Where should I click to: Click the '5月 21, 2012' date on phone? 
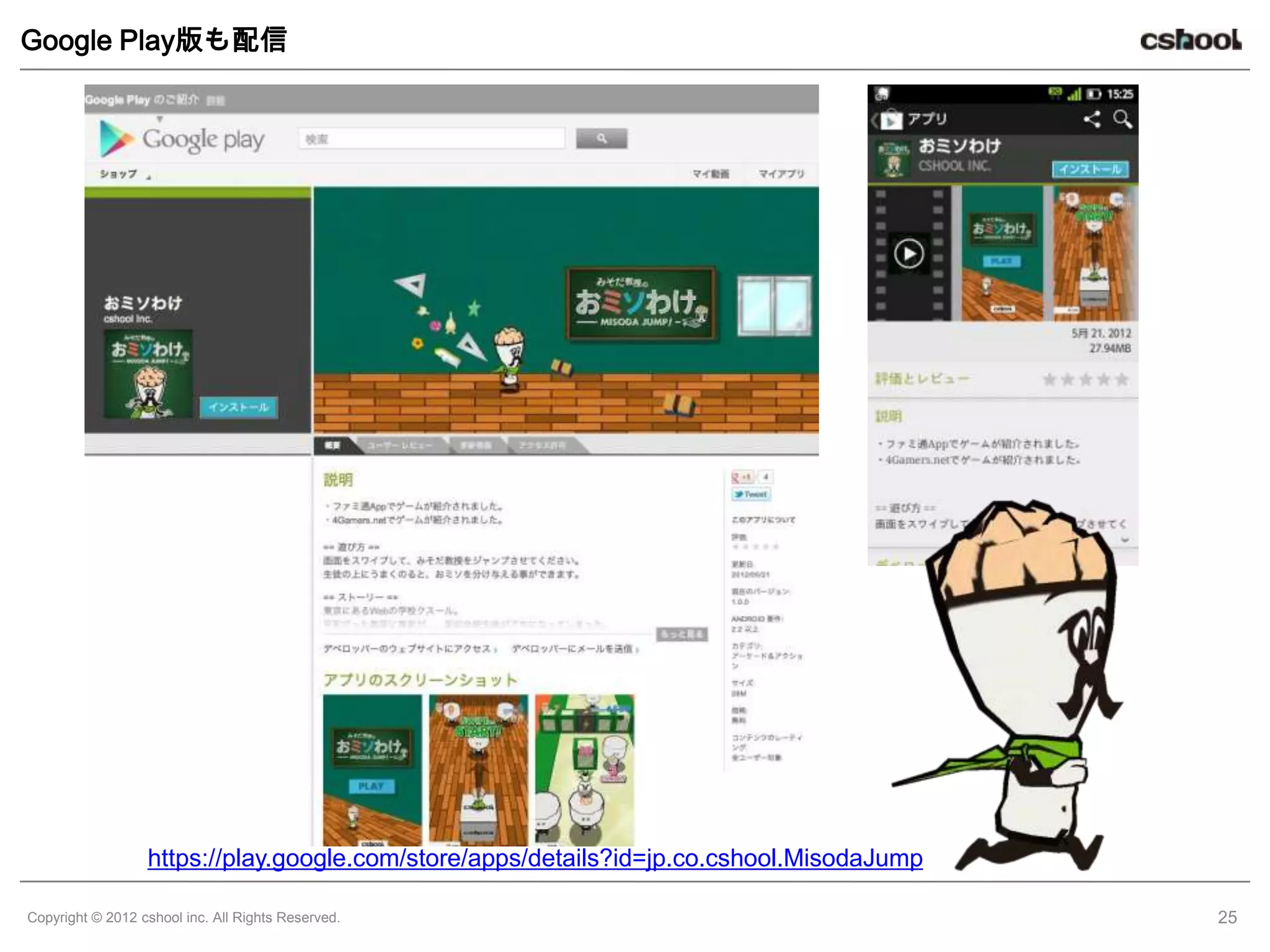(x=1101, y=333)
